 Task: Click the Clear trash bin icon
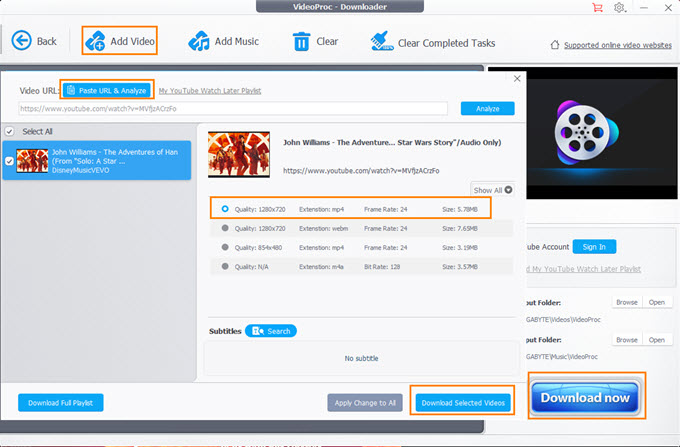pos(301,42)
